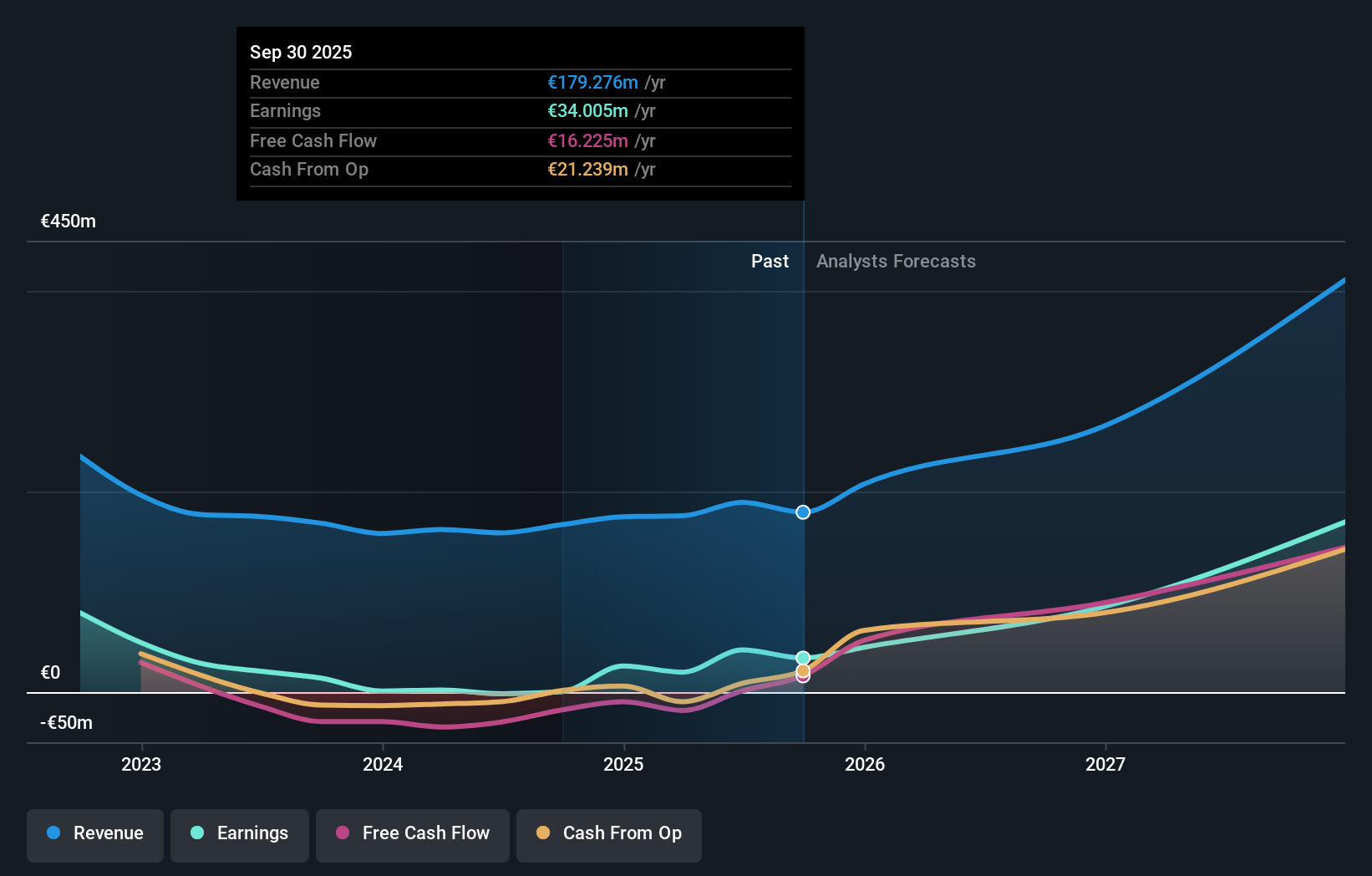Expand the Free Cash Flow tooltip entry
The width and height of the screenshot is (1372, 876).
[x=520, y=140]
